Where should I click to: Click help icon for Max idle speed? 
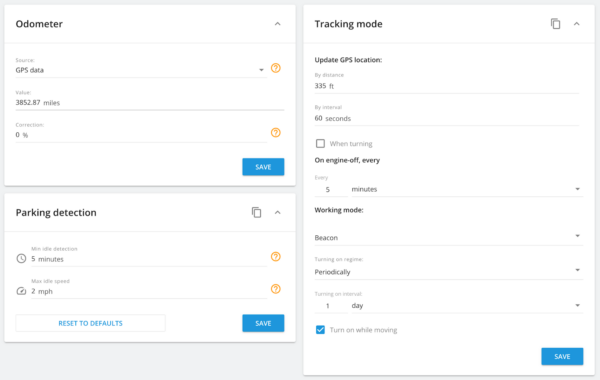click(x=276, y=289)
